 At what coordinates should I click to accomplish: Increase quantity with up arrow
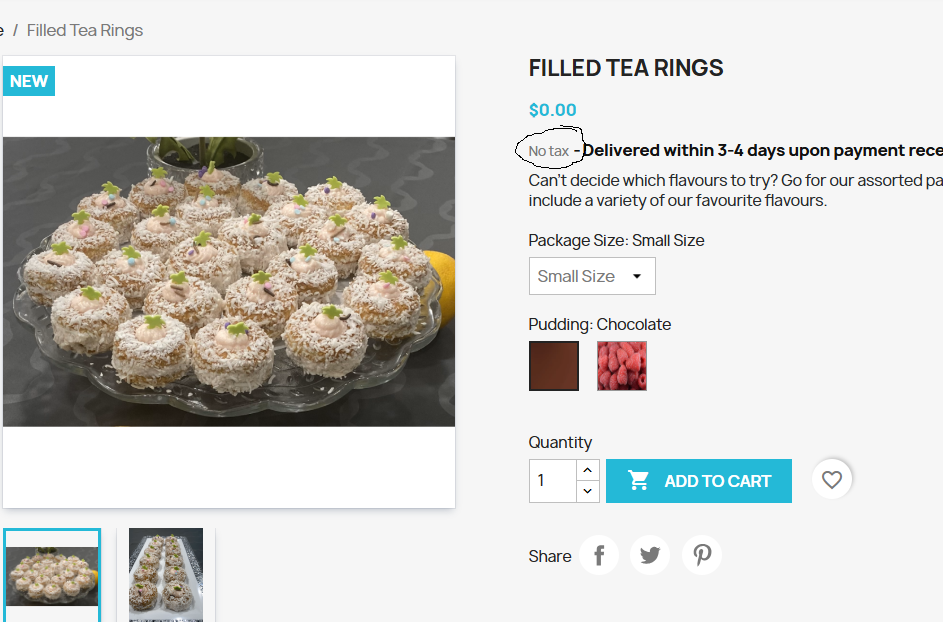(588, 470)
